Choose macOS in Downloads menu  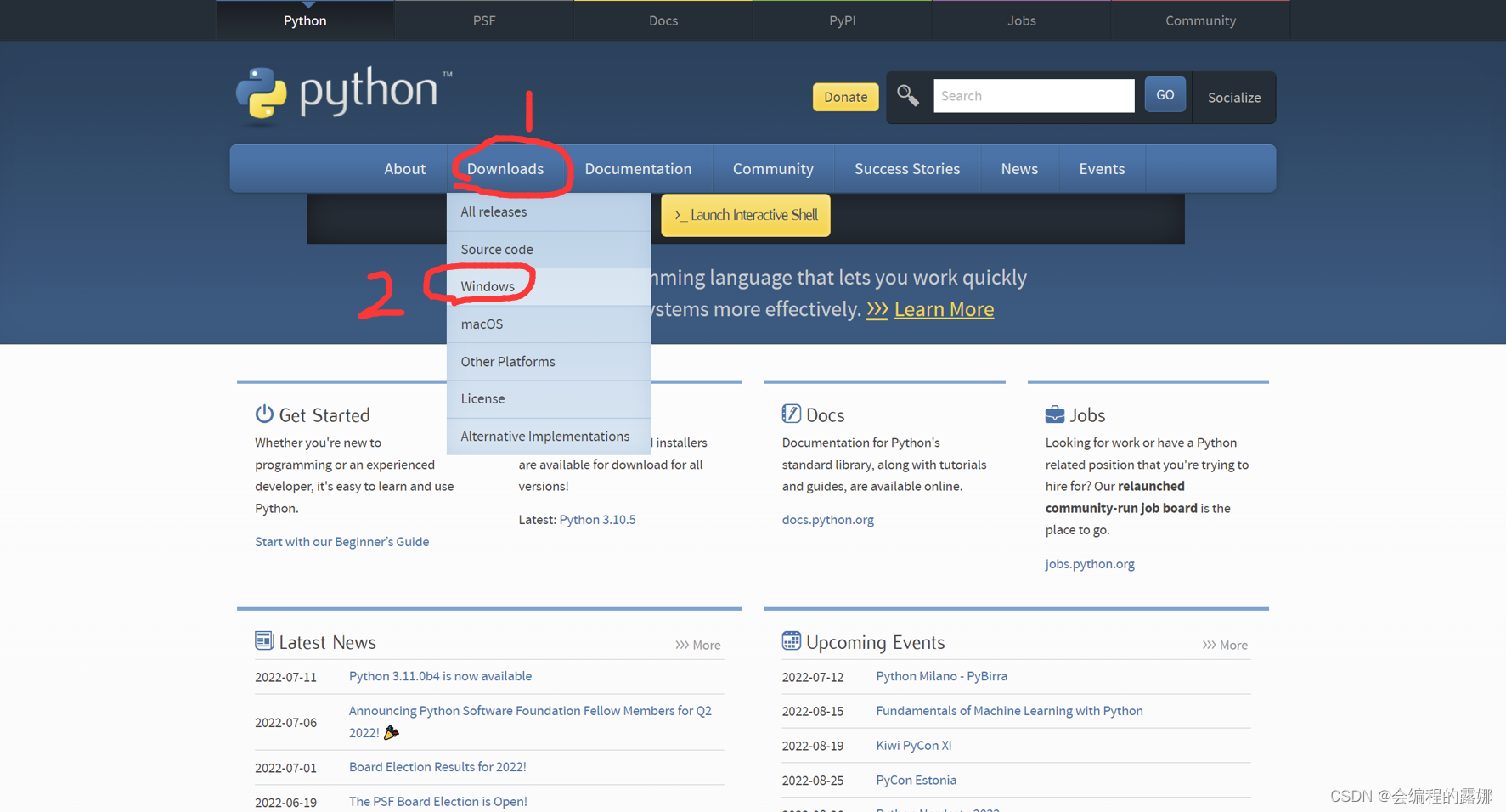[x=549, y=324]
